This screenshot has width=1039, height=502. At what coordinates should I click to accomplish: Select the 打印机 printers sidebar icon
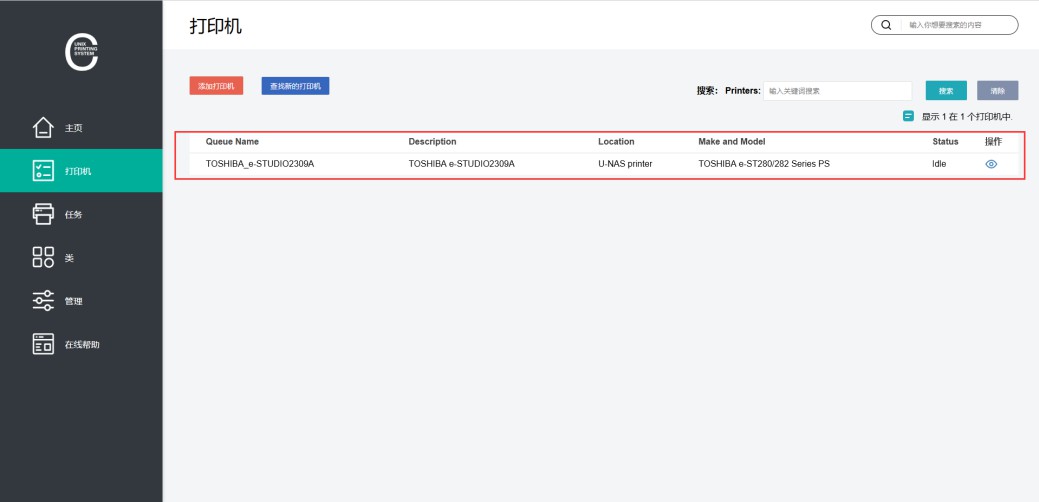[43, 171]
